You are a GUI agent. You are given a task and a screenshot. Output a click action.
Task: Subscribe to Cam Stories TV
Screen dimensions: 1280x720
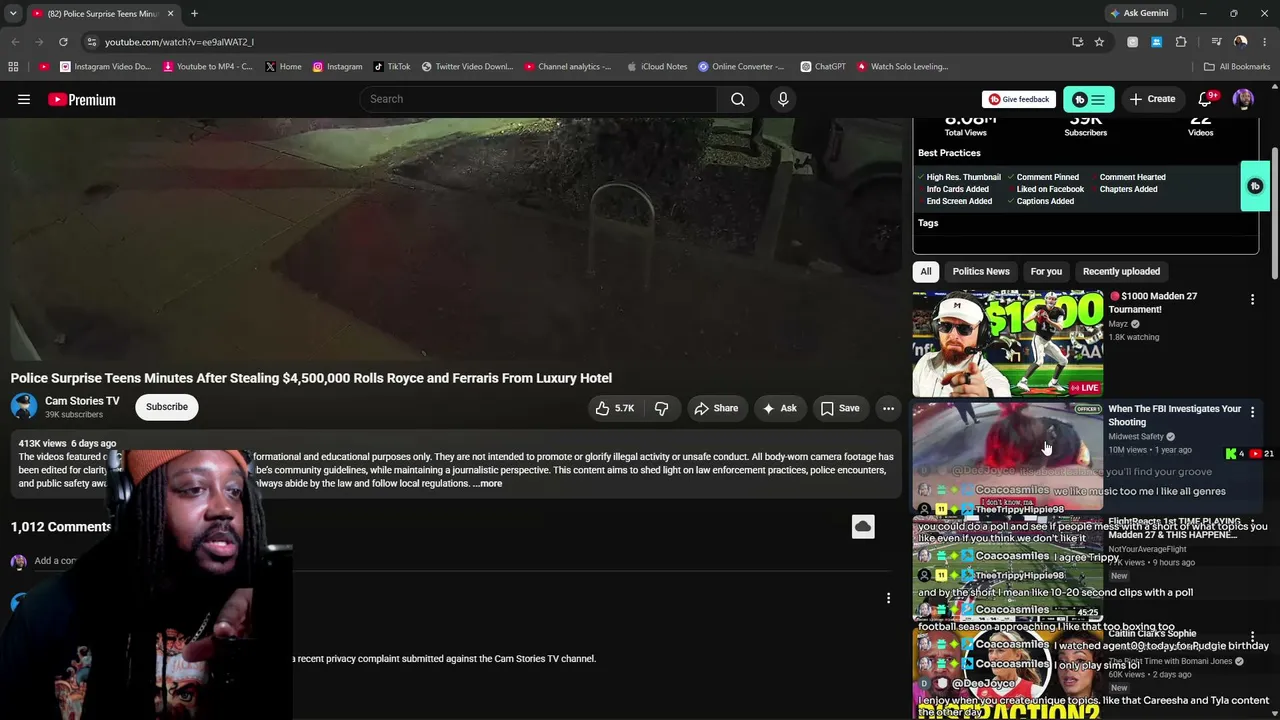click(167, 407)
